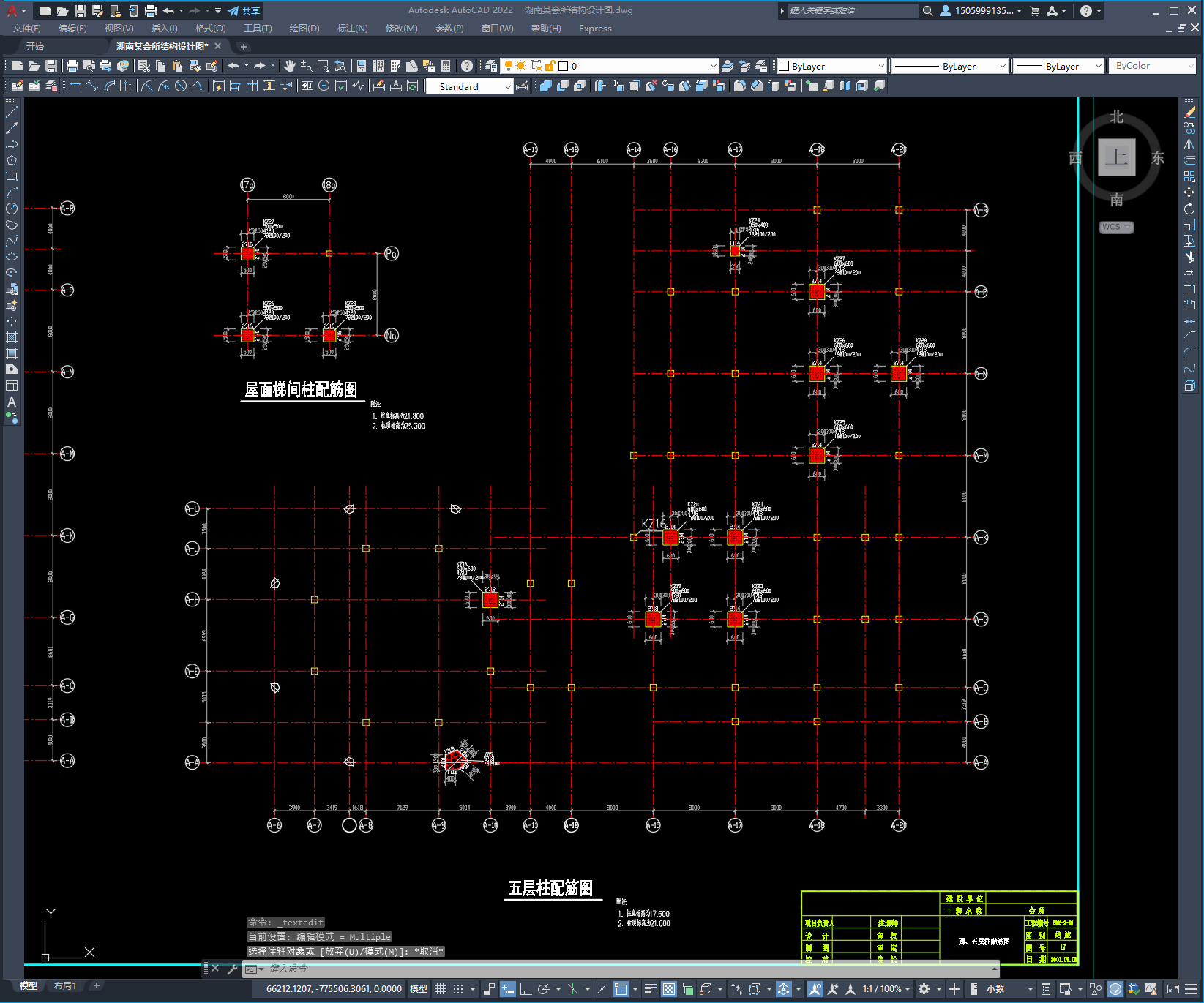Click the Autodesk App Store cart icon
Image resolution: width=1204 pixels, height=1003 pixels.
pos(1035,11)
